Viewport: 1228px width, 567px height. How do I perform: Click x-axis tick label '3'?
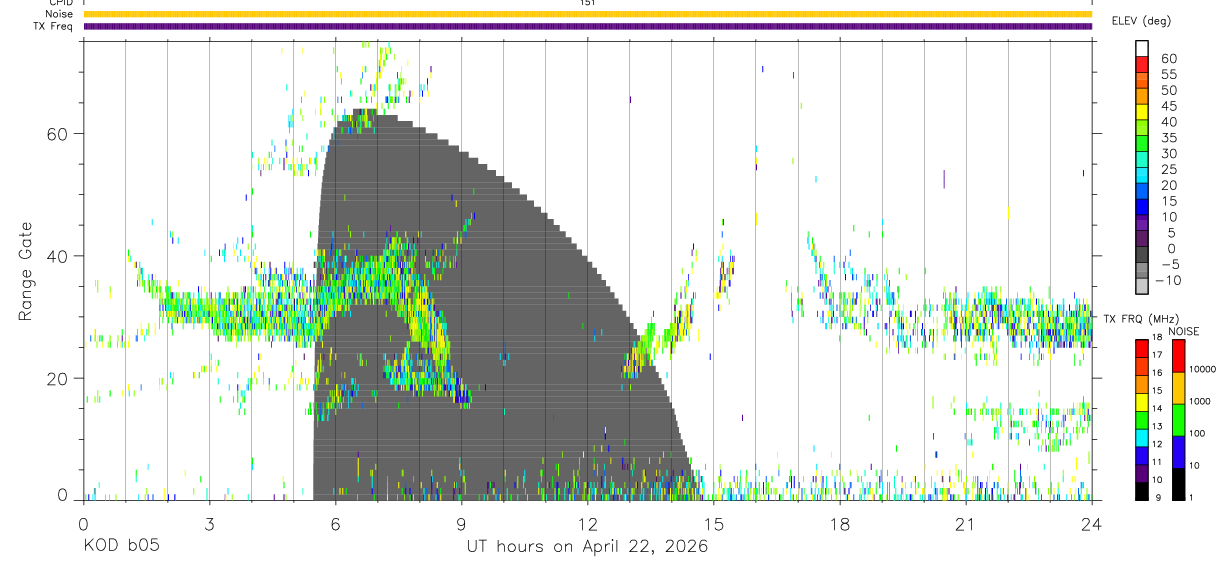pyautogui.click(x=209, y=524)
